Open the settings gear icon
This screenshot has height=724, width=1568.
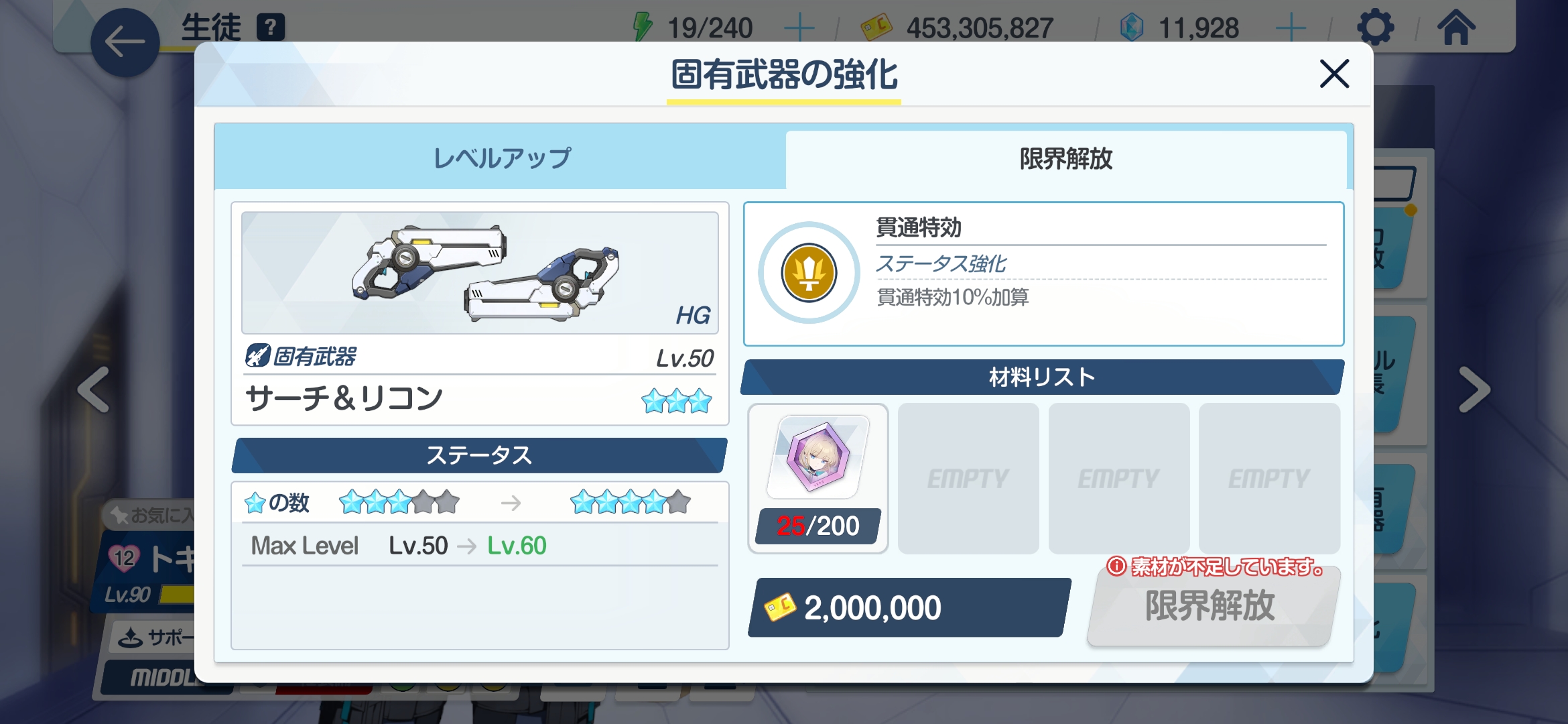point(1376,27)
